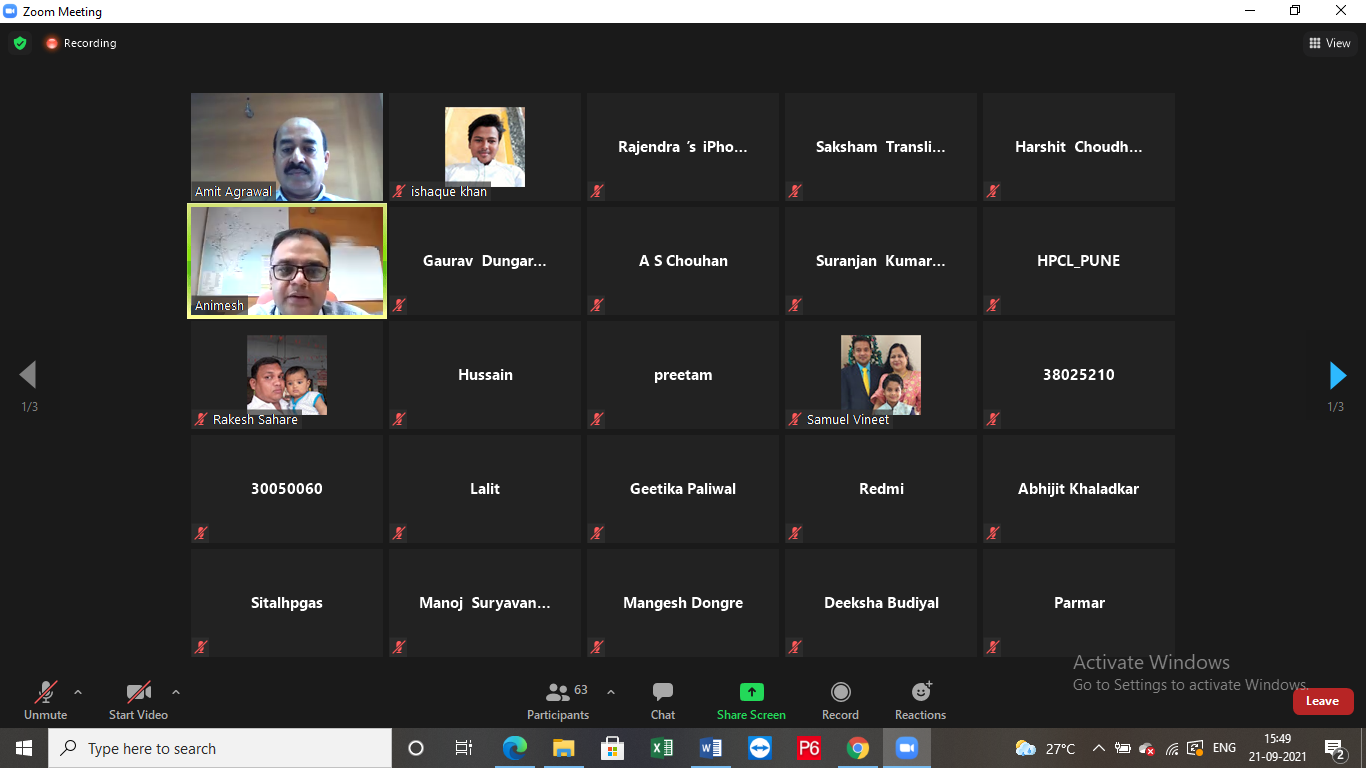The height and width of the screenshot is (768, 1366).
Task: Toggle meeting Record button
Action: 840,700
